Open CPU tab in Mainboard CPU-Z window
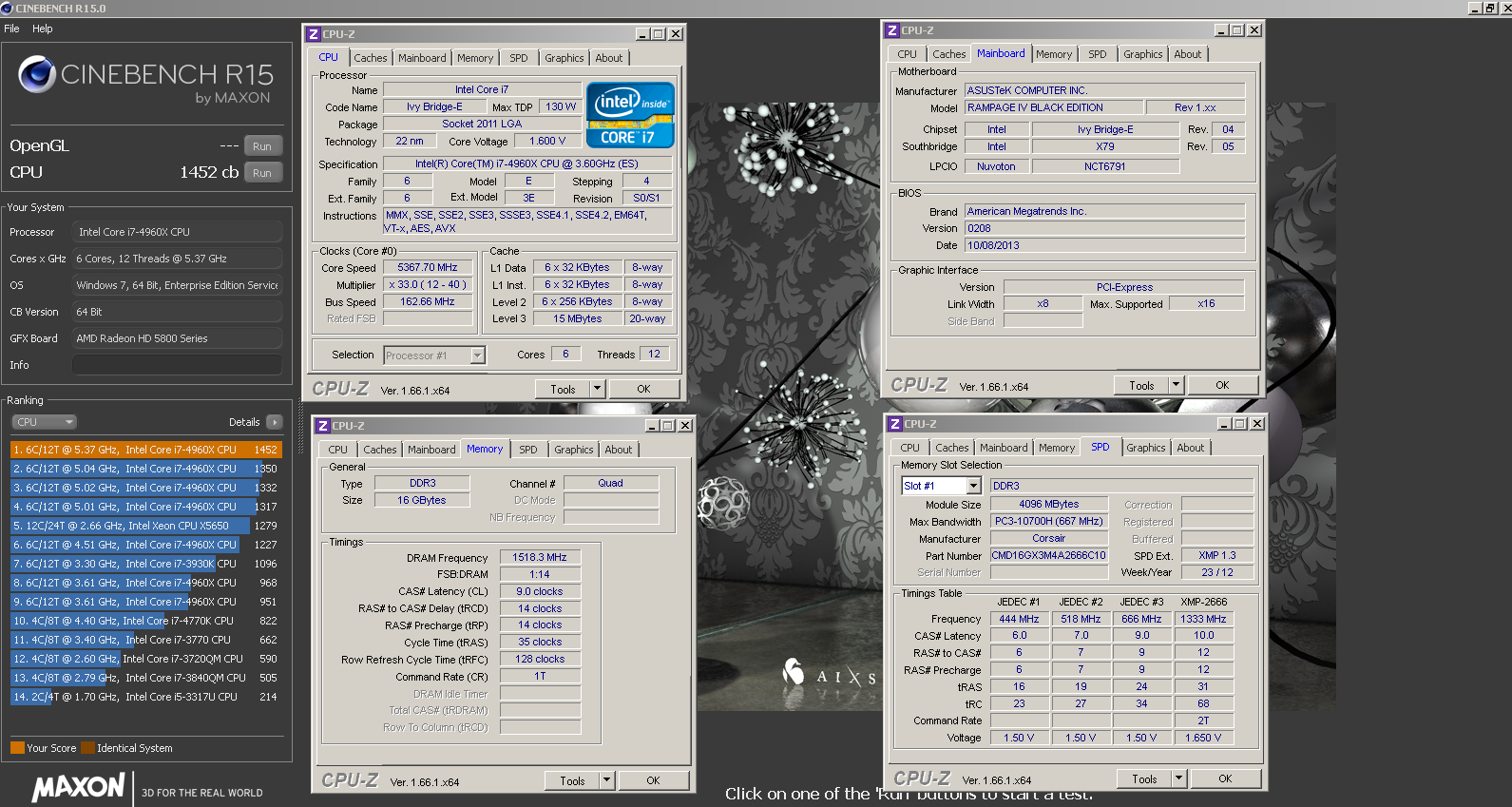Screen dimensions: 1512x807 [907, 54]
